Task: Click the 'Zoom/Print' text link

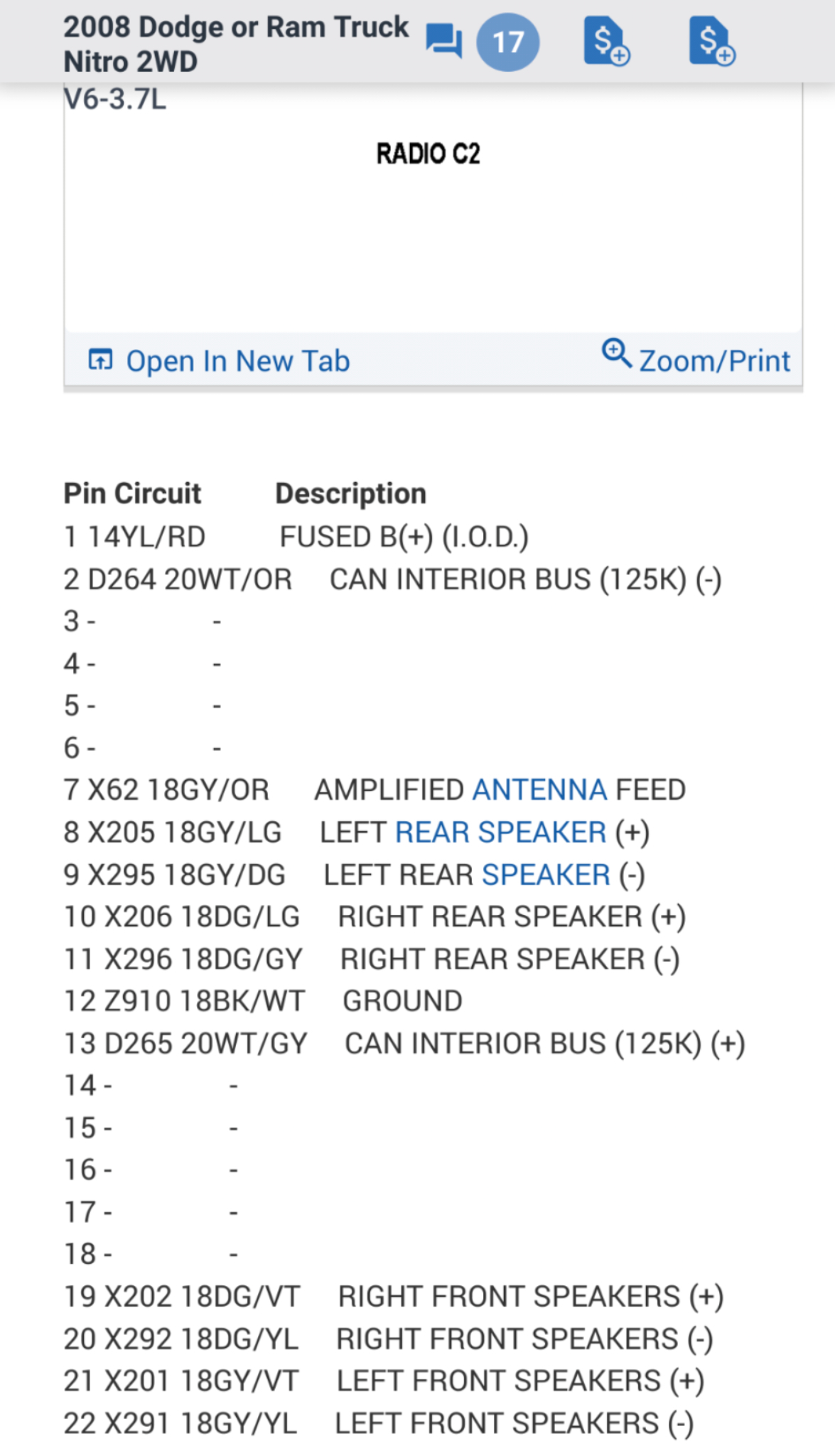Action: coord(714,361)
